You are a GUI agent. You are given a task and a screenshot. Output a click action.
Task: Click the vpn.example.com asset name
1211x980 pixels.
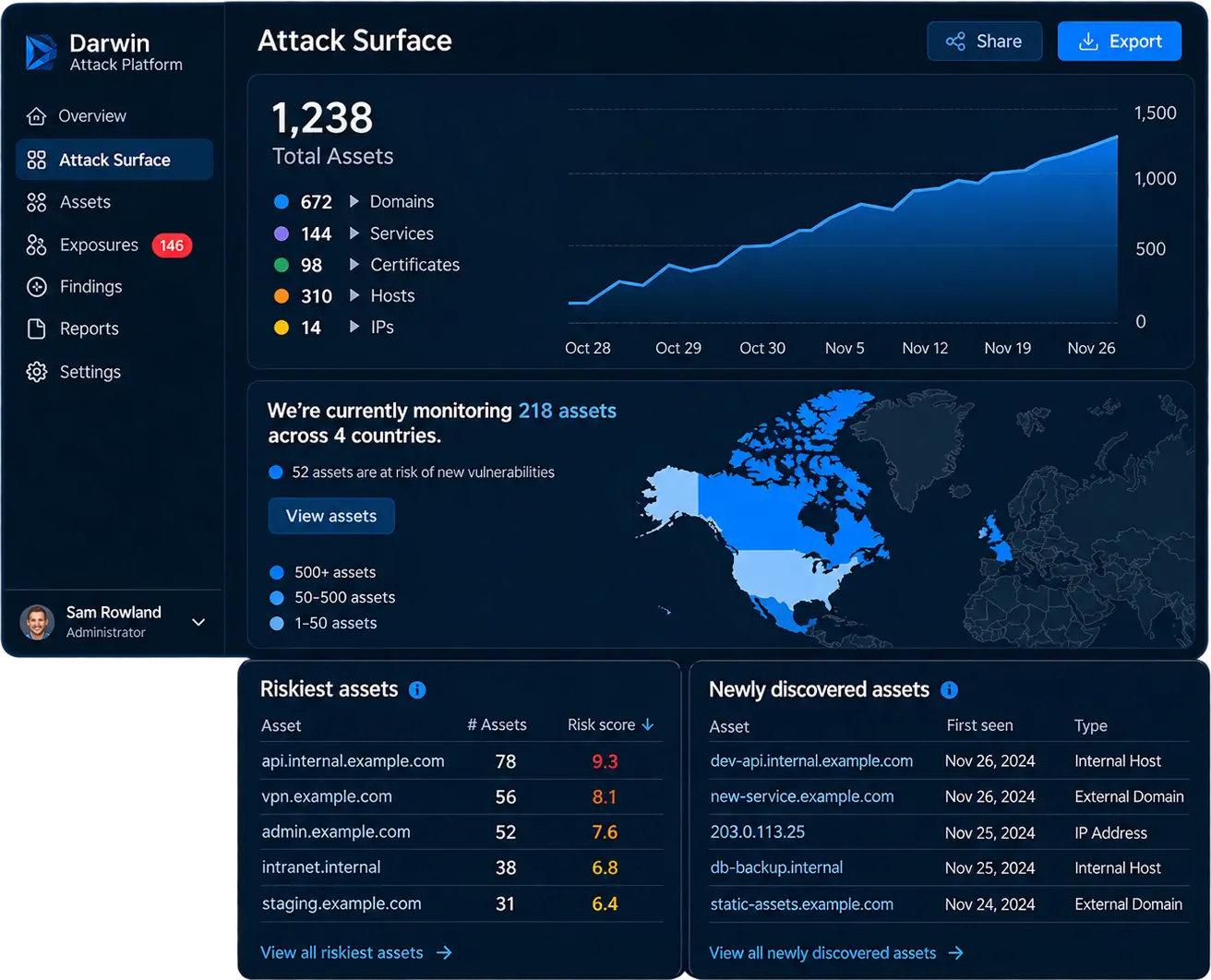pyautogui.click(x=327, y=796)
